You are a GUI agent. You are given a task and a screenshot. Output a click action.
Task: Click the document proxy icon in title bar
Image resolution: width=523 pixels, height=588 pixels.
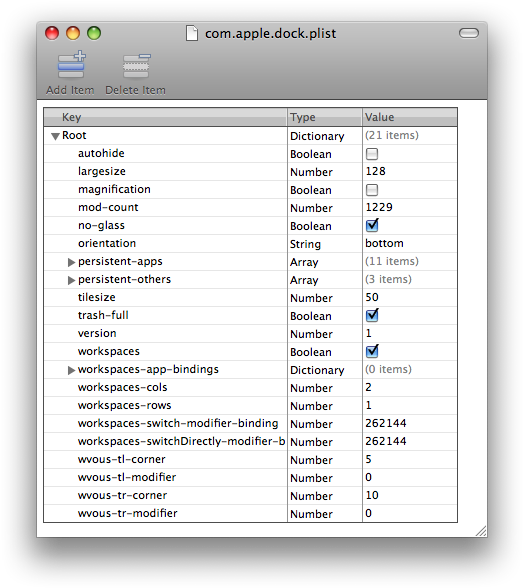tap(192, 33)
